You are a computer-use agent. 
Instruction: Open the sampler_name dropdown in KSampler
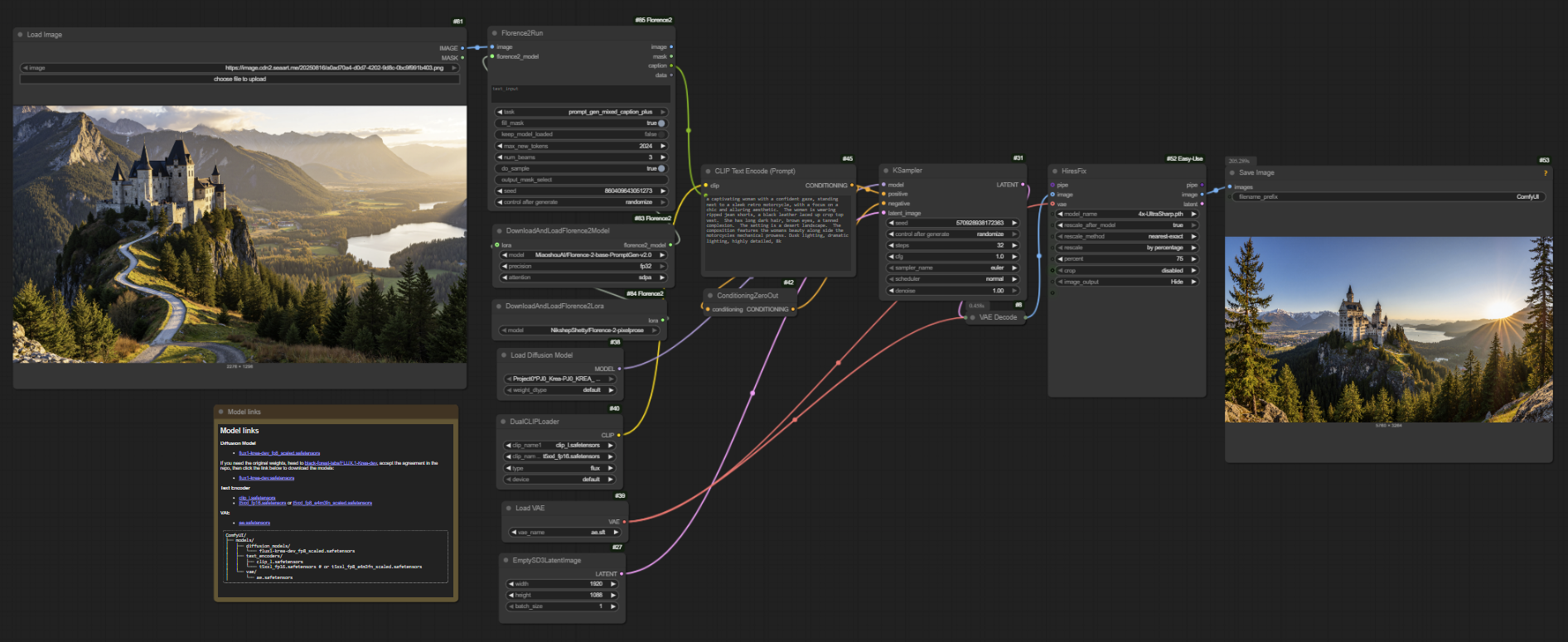tap(951, 268)
